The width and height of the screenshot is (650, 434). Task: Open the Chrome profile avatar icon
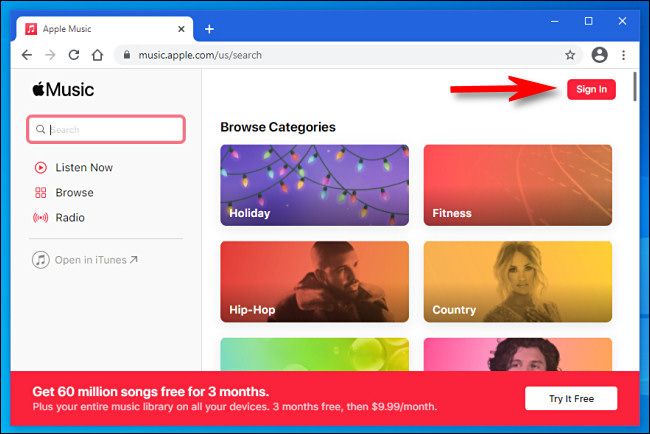(599, 55)
